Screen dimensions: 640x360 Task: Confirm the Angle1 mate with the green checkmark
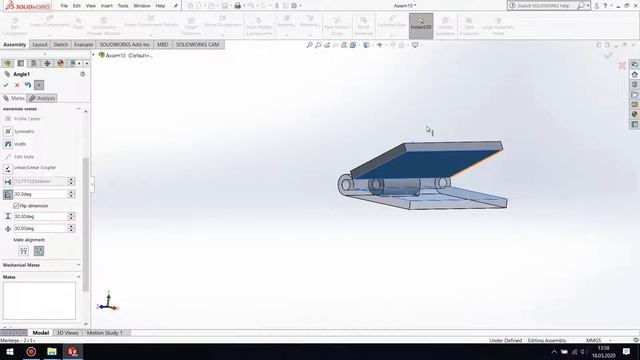tap(6, 85)
